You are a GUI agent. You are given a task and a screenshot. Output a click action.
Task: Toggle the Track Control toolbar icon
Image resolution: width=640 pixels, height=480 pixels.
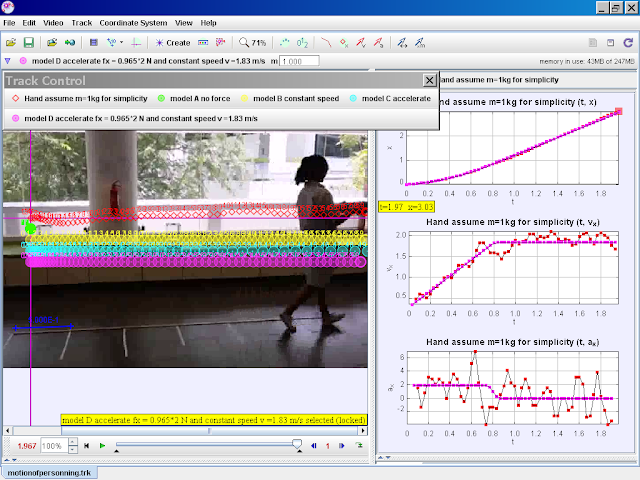[203, 42]
